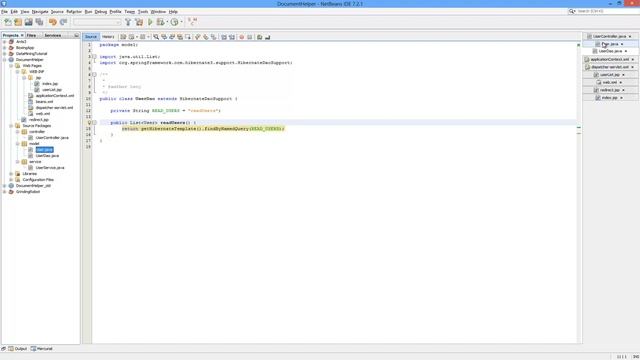Screen dimensions: 640x360
Task: Collapse the Web Pages folder node
Action: [x=11, y=66]
